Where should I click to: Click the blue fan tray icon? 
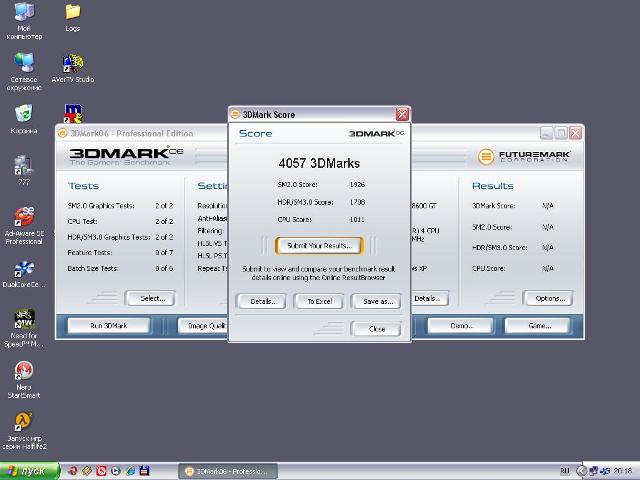tap(605, 471)
